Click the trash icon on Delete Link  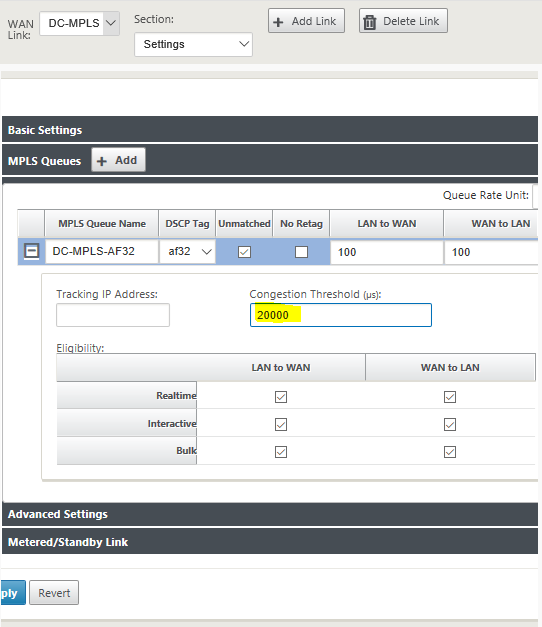pos(370,22)
